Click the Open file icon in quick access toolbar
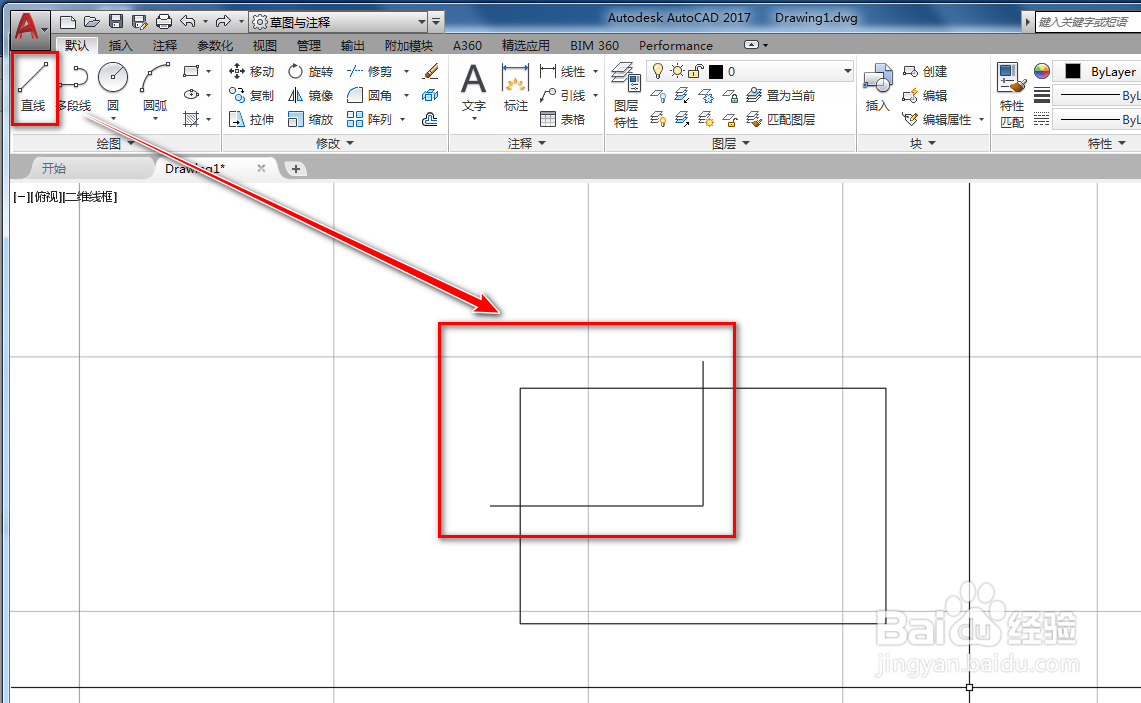 pos(92,22)
